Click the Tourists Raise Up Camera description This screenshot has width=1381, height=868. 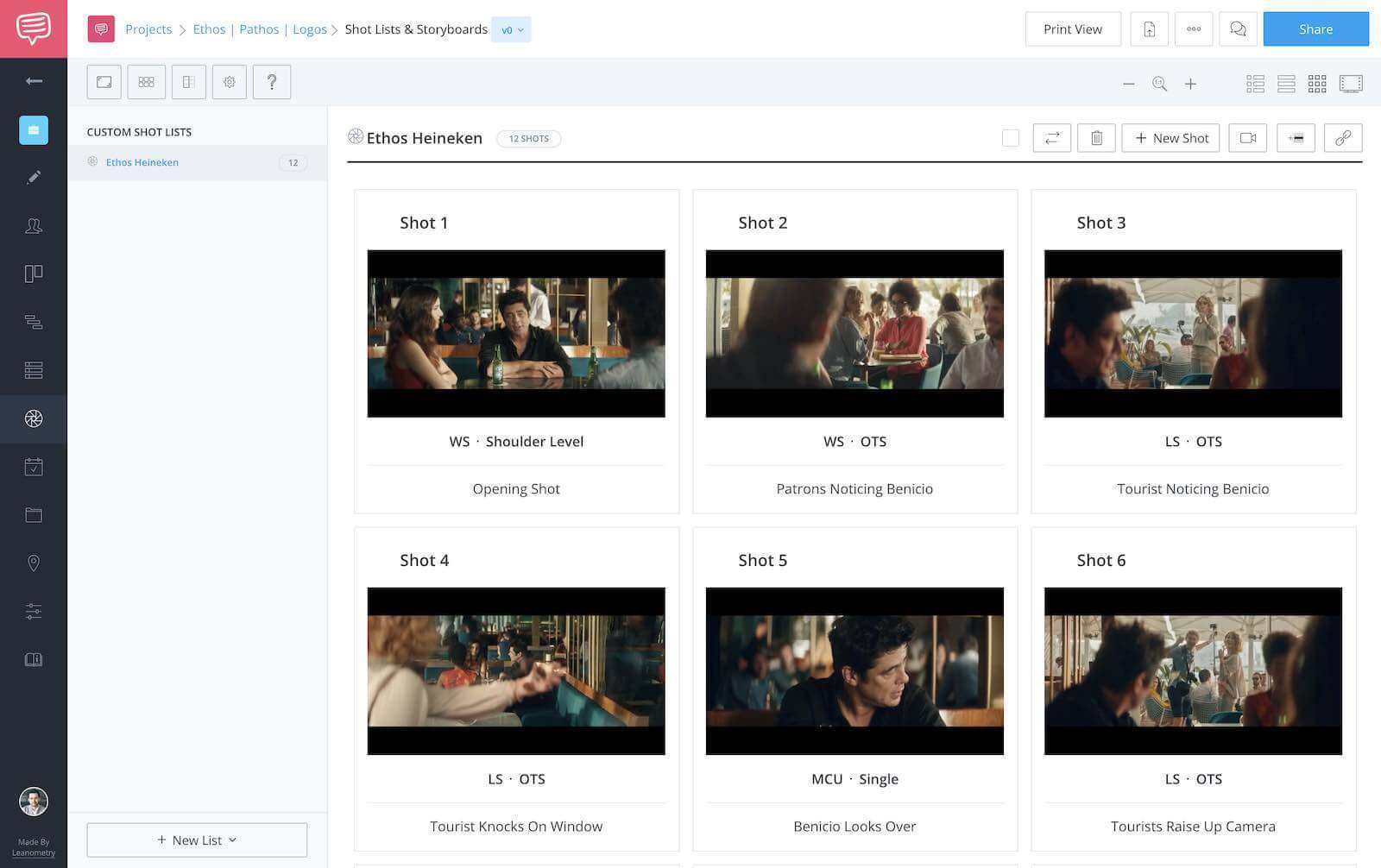(1193, 826)
